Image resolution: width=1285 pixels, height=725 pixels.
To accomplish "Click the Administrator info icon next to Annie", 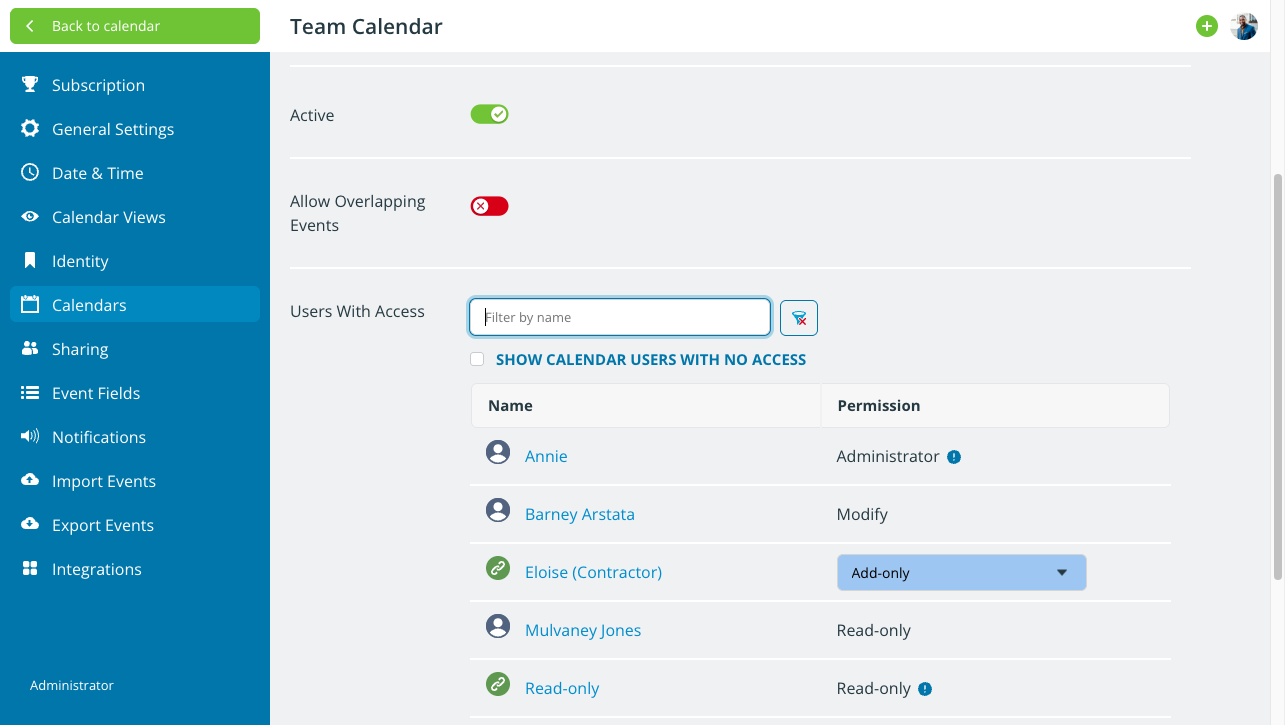I will click(954, 457).
